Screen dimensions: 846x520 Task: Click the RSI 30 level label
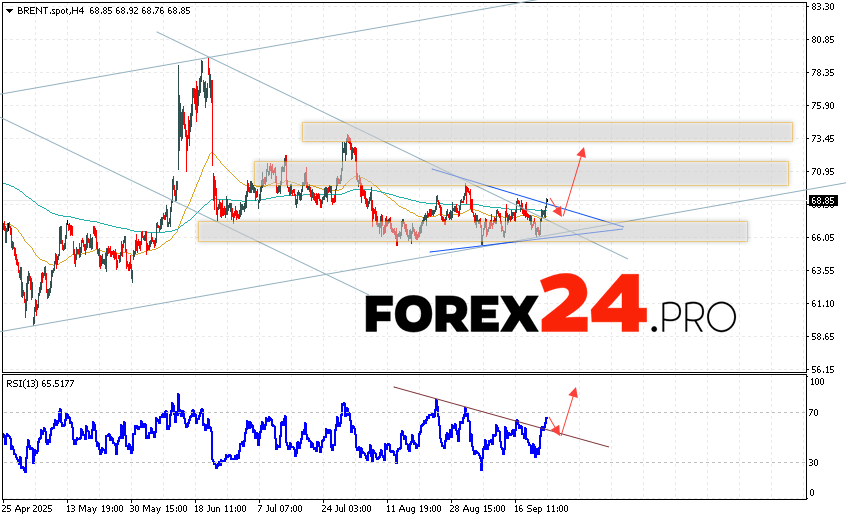[817, 462]
